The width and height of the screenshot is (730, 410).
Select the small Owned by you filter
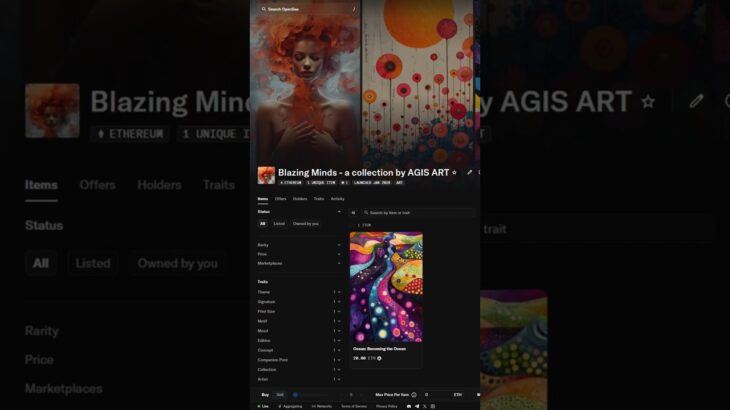click(306, 224)
